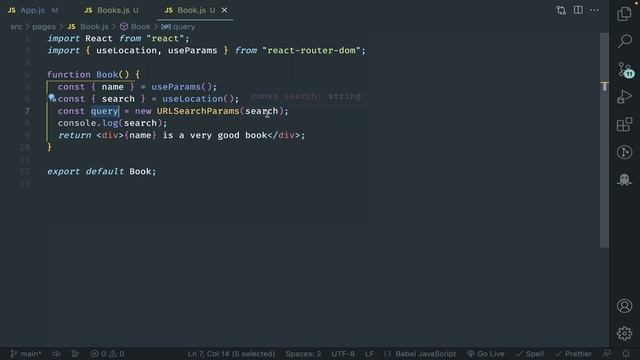640x360 pixels.
Task: Click the query variable breadcrumb
Action: click(178, 27)
